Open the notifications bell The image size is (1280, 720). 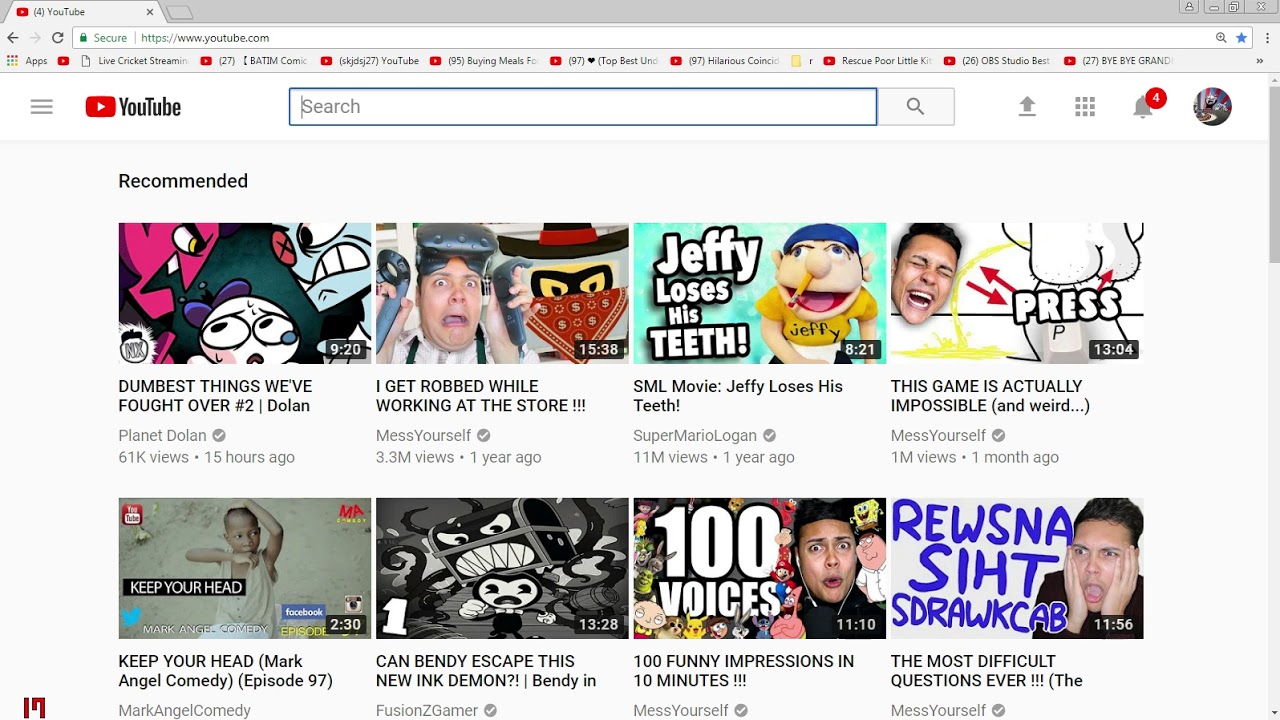1143,107
